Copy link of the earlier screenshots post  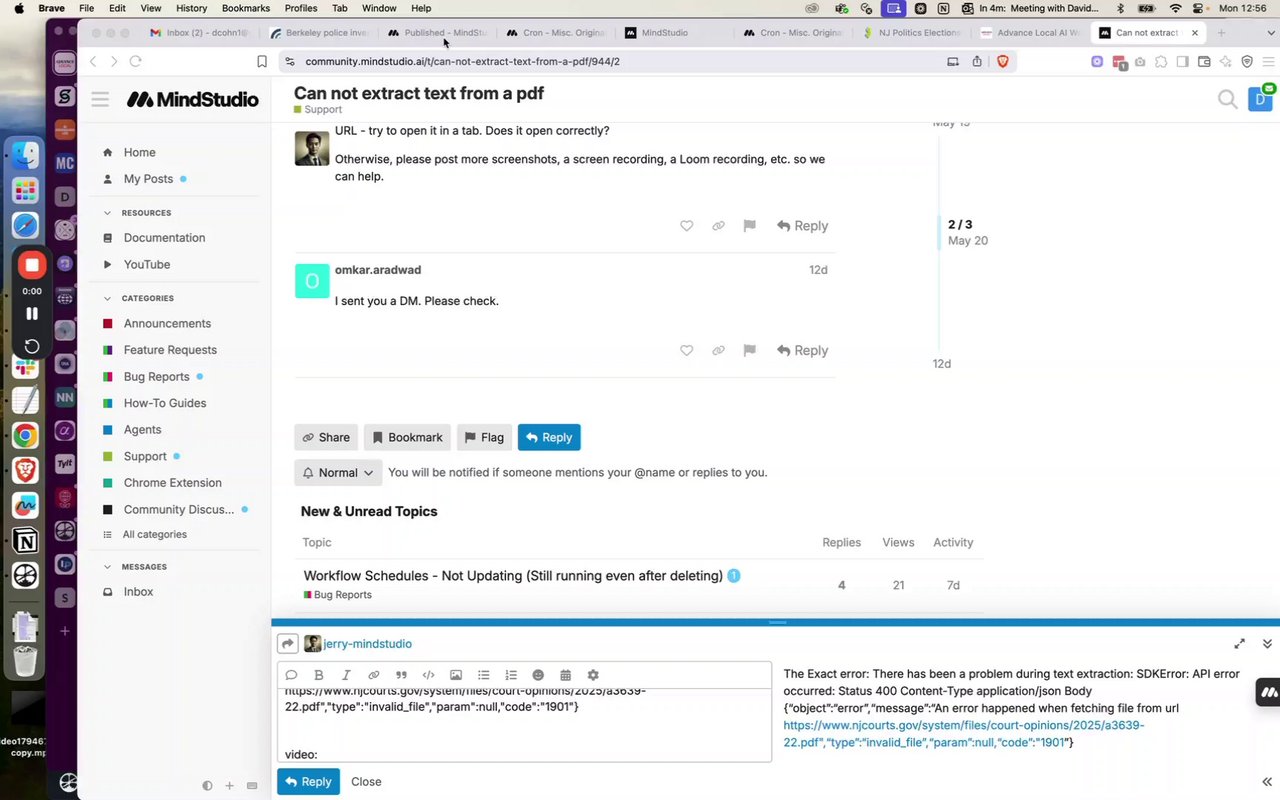[x=718, y=226]
